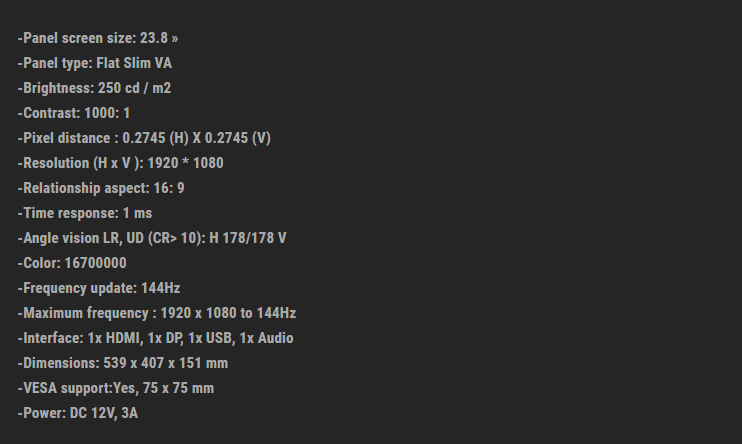Click the Panel screen size line
The image size is (742, 444).
tap(97, 38)
